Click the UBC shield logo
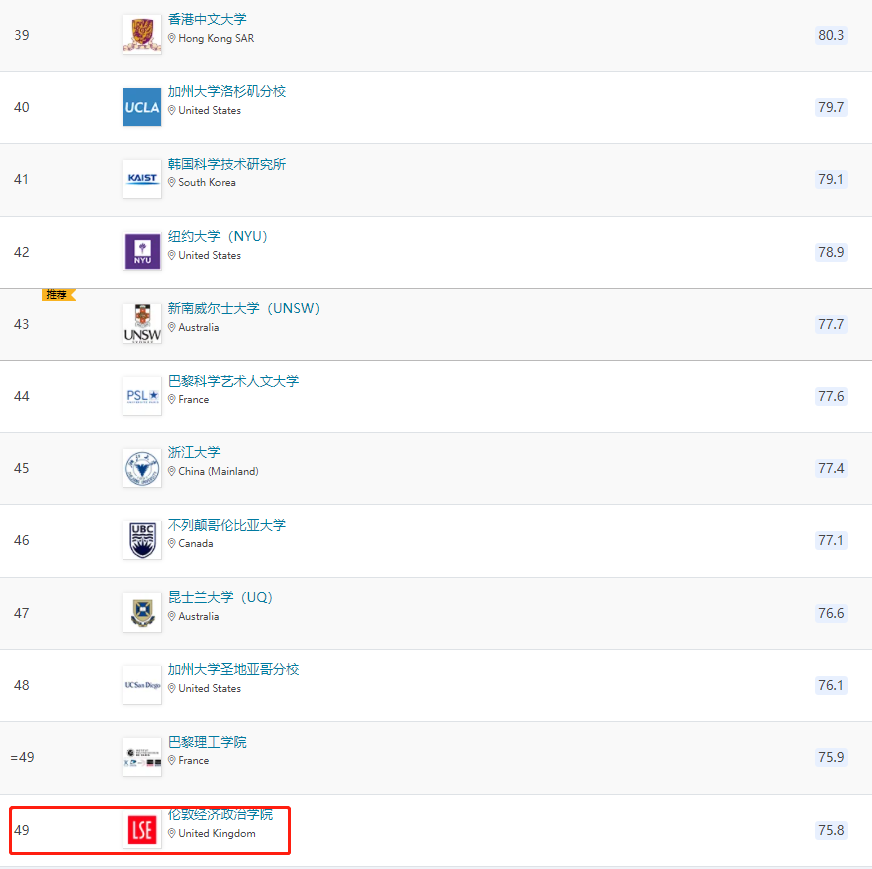Screen dimensions: 872x869 coord(141,540)
